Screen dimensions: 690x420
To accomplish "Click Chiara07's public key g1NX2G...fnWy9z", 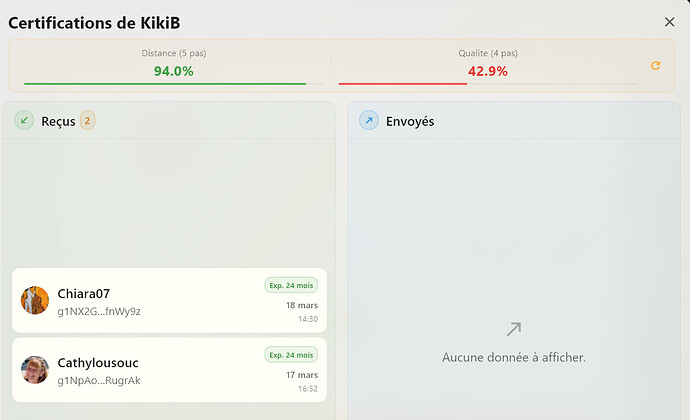I will [x=99, y=311].
